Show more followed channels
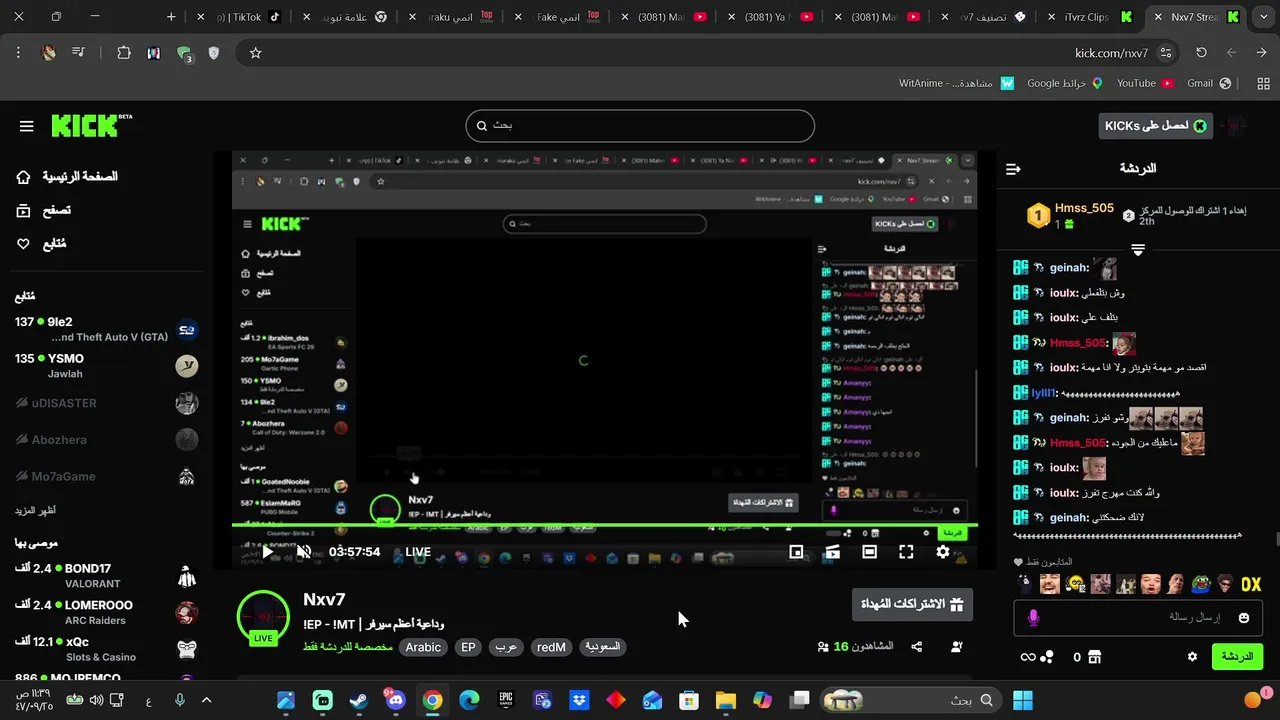Viewport: 1280px width, 720px height. (x=35, y=510)
